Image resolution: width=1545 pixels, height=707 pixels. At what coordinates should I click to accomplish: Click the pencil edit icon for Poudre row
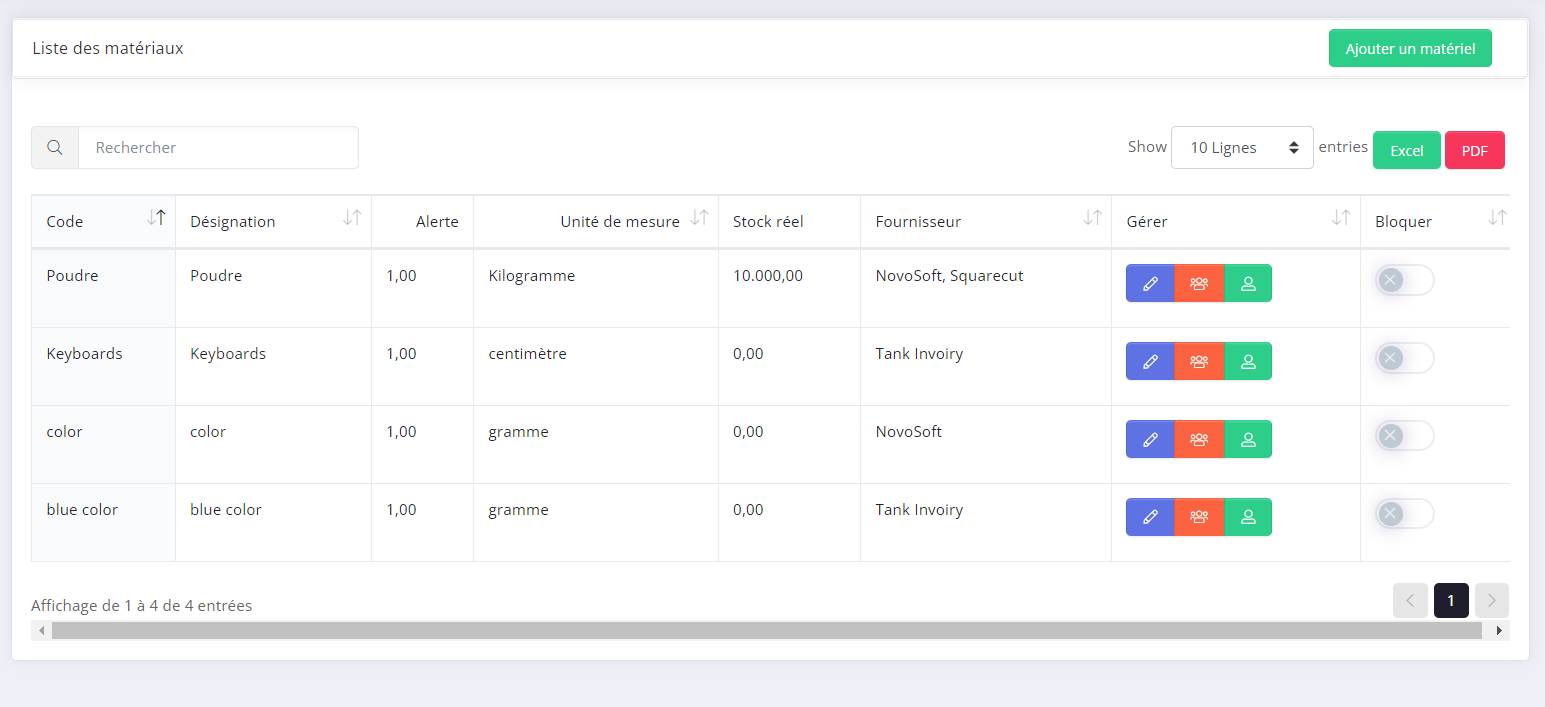click(1150, 283)
